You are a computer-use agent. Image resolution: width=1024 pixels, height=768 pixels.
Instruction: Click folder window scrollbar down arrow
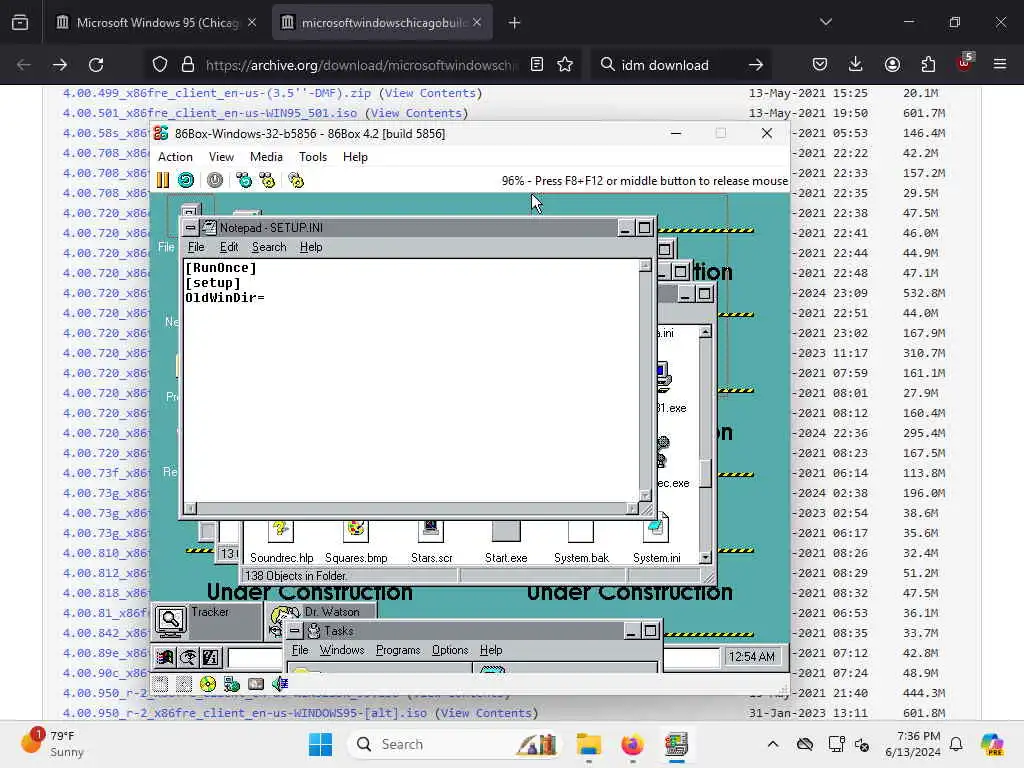click(705, 557)
